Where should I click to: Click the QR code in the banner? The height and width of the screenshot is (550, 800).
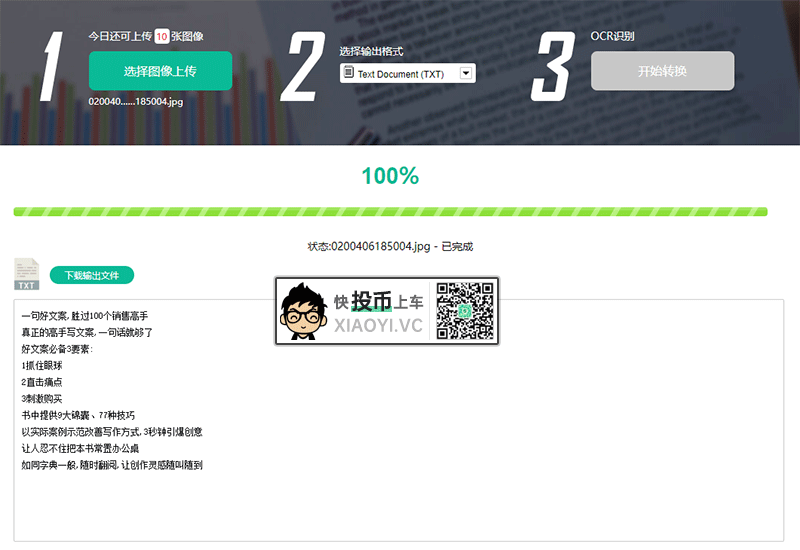(x=465, y=311)
